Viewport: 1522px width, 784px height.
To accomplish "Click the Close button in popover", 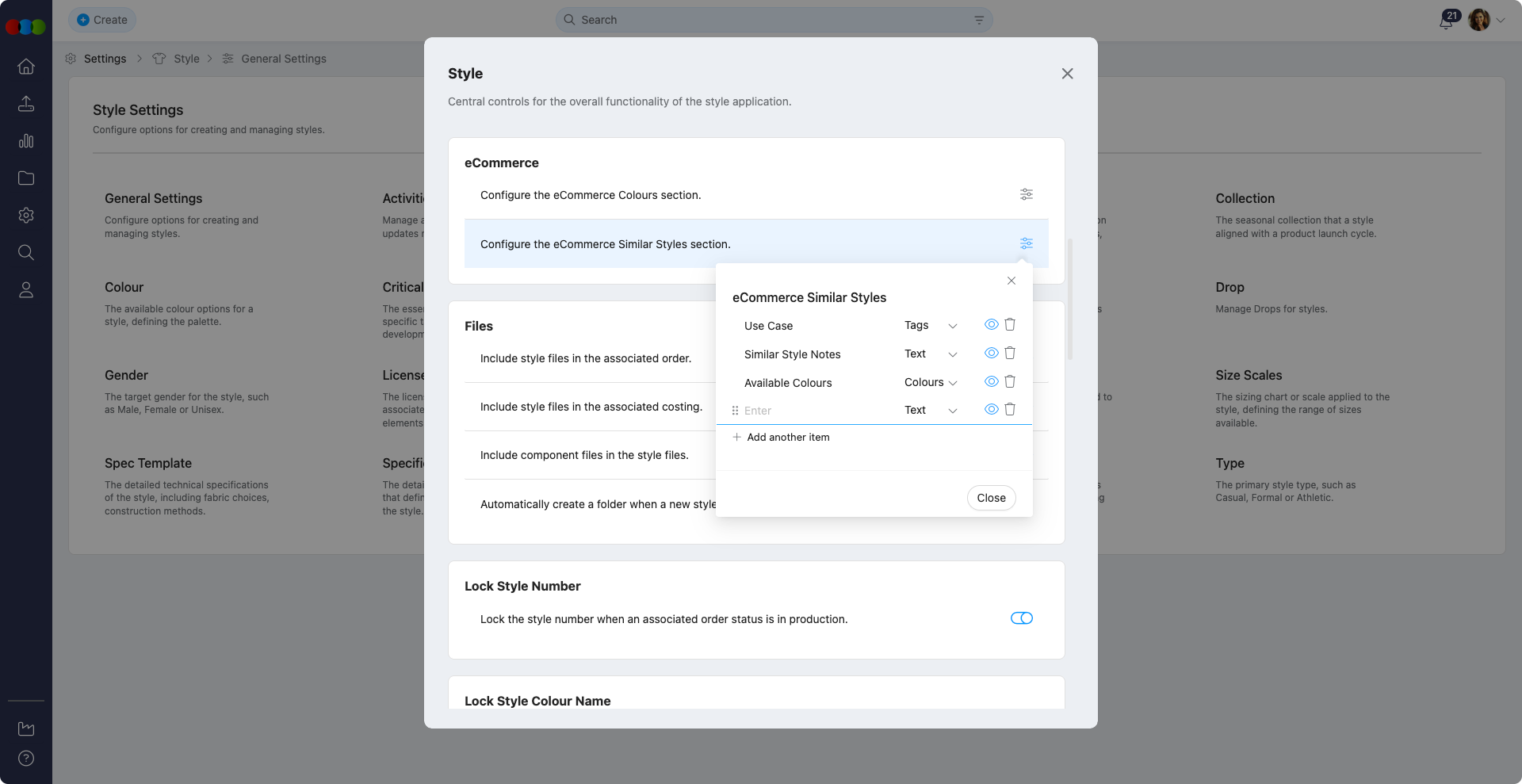I will tap(991, 498).
